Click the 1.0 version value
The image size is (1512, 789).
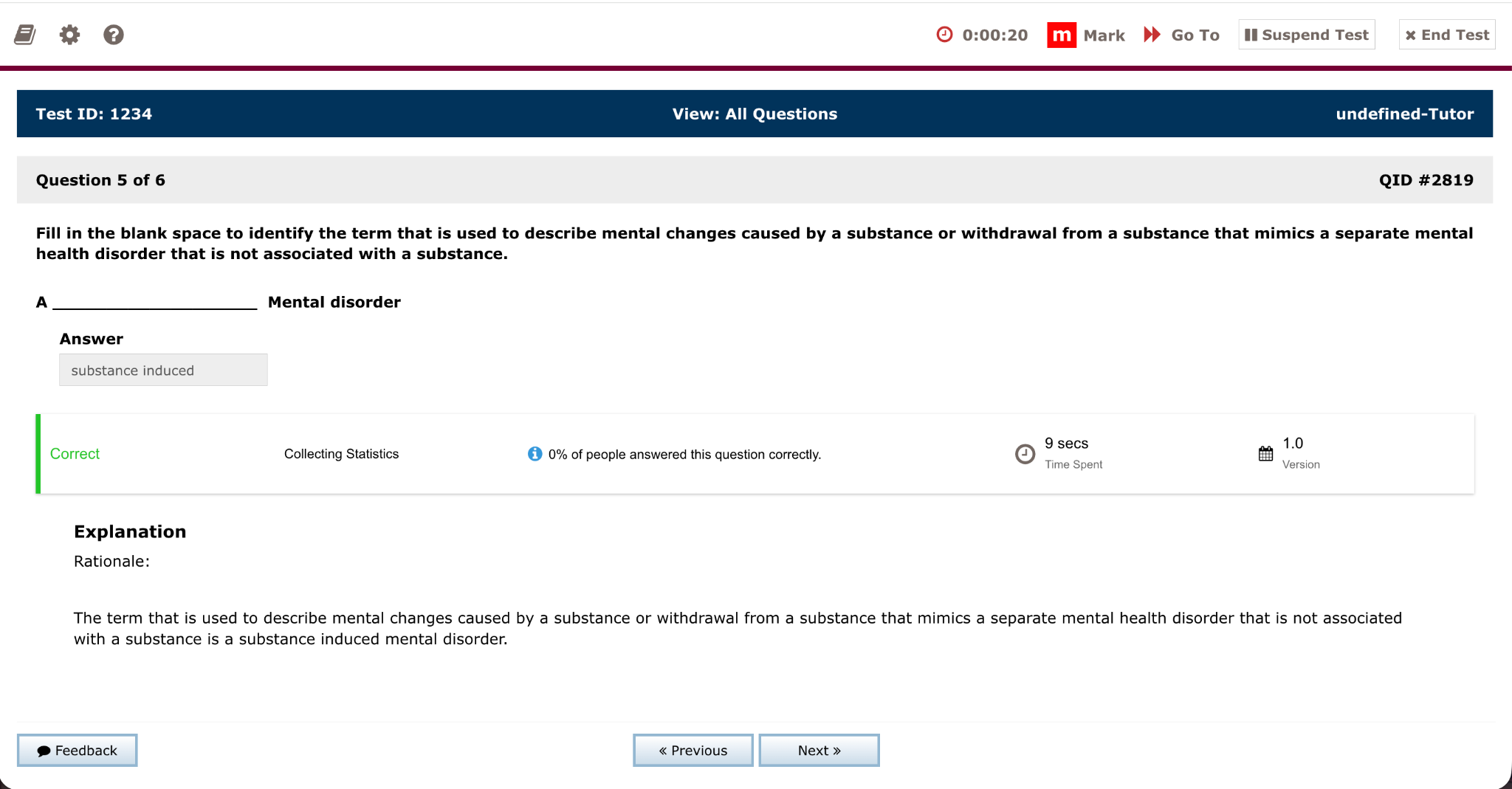pyautogui.click(x=1293, y=443)
